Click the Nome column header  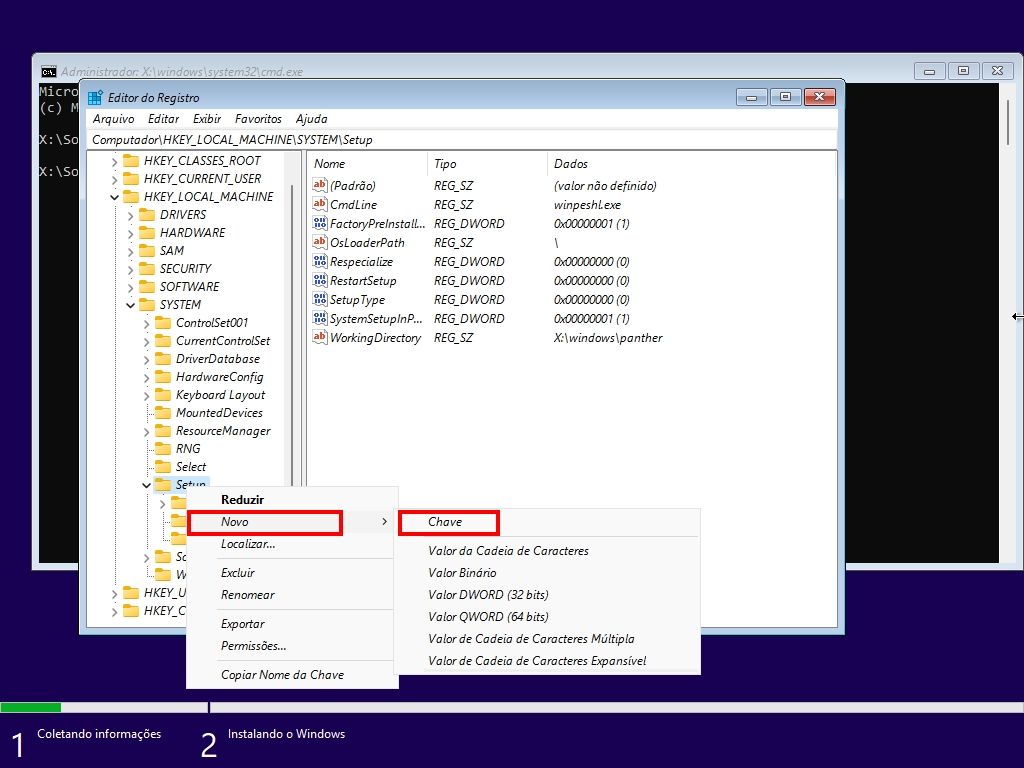(368, 164)
